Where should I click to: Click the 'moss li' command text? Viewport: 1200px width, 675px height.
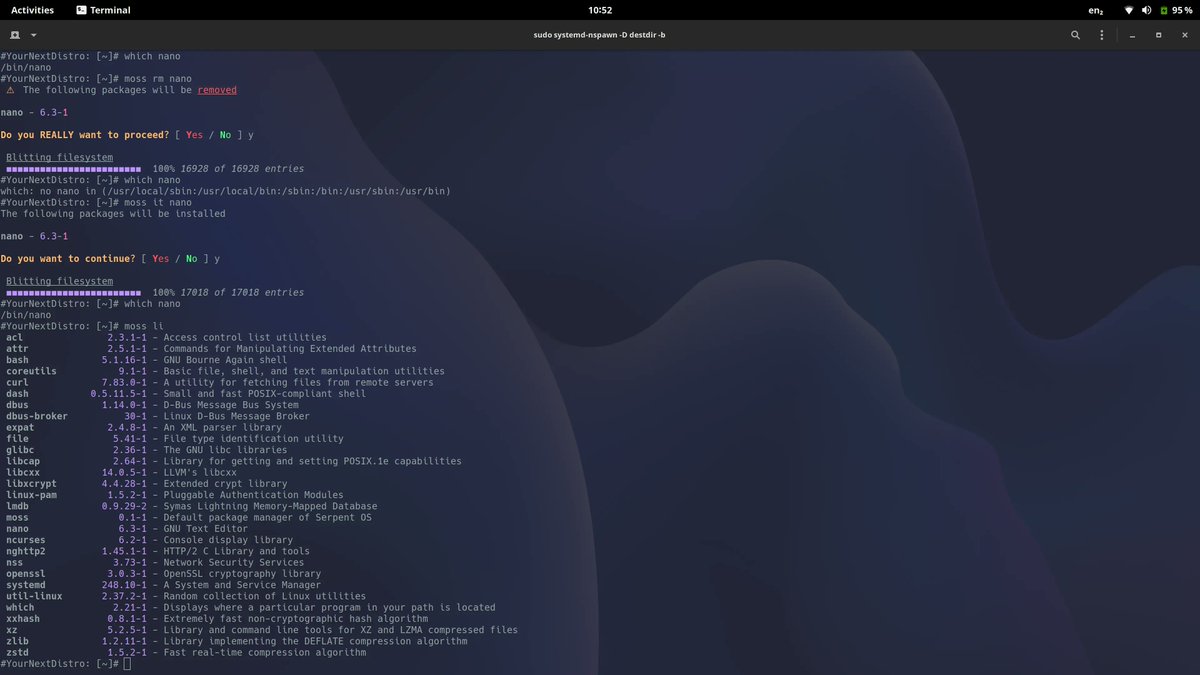point(144,326)
